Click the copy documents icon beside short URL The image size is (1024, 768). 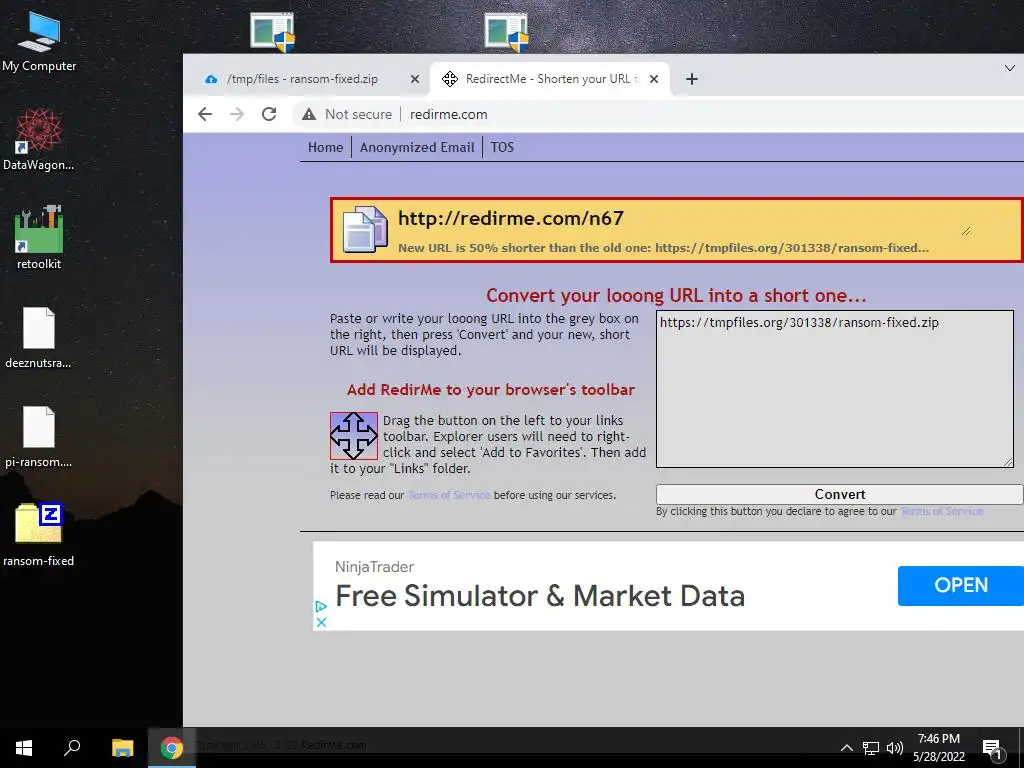[365, 229]
